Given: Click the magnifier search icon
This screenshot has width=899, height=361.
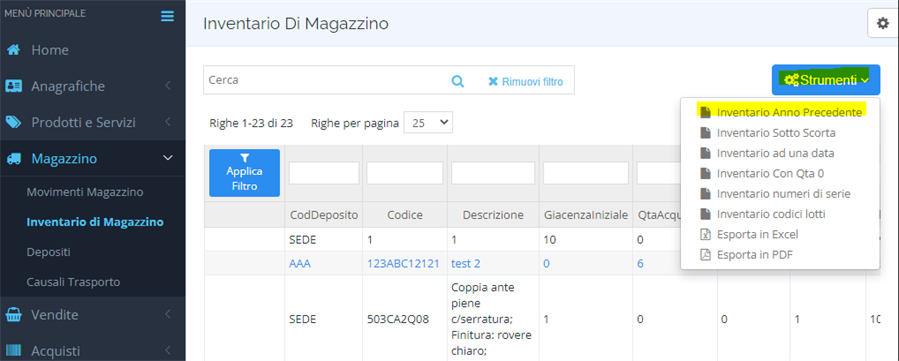Looking at the screenshot, I should click(458, 81).
